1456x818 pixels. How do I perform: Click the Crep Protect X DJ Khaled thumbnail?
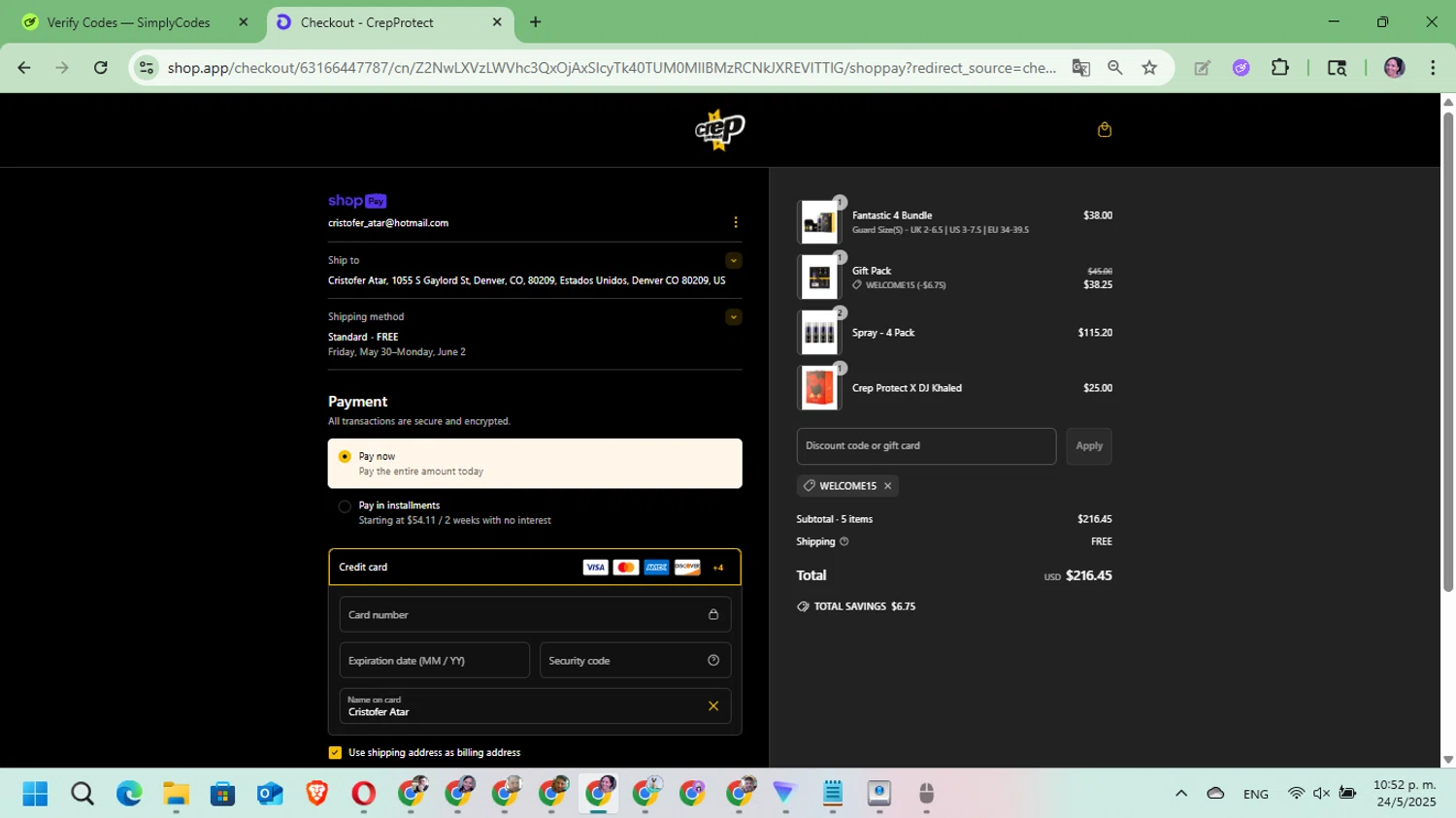coord(818,388)
